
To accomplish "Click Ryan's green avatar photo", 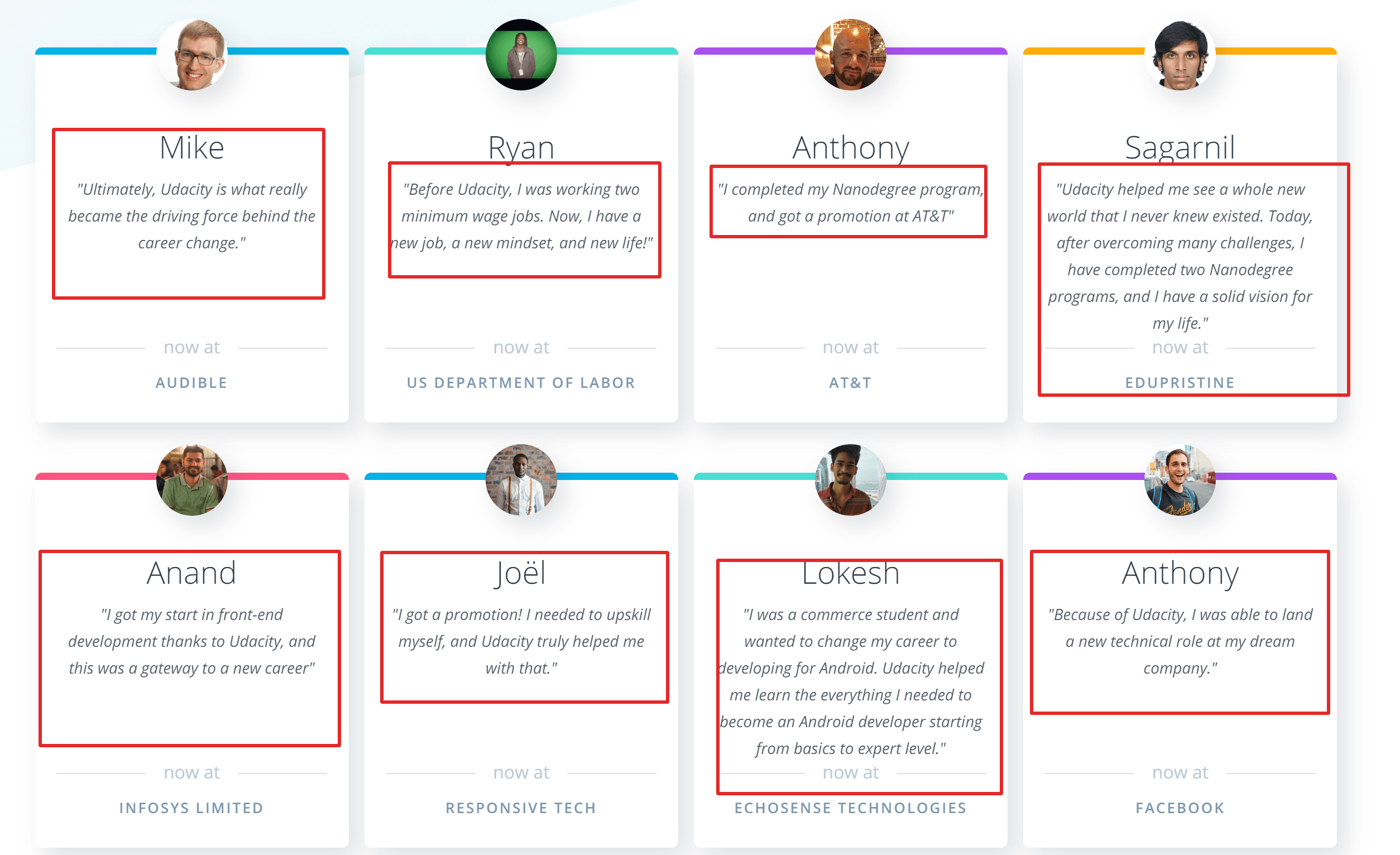I will 521,55.
